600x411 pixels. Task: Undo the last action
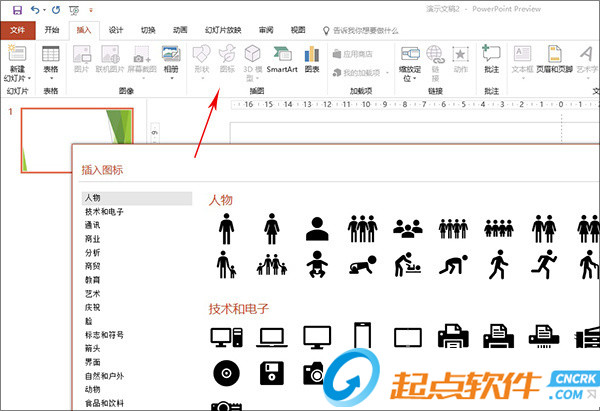[x=35, y=10]
